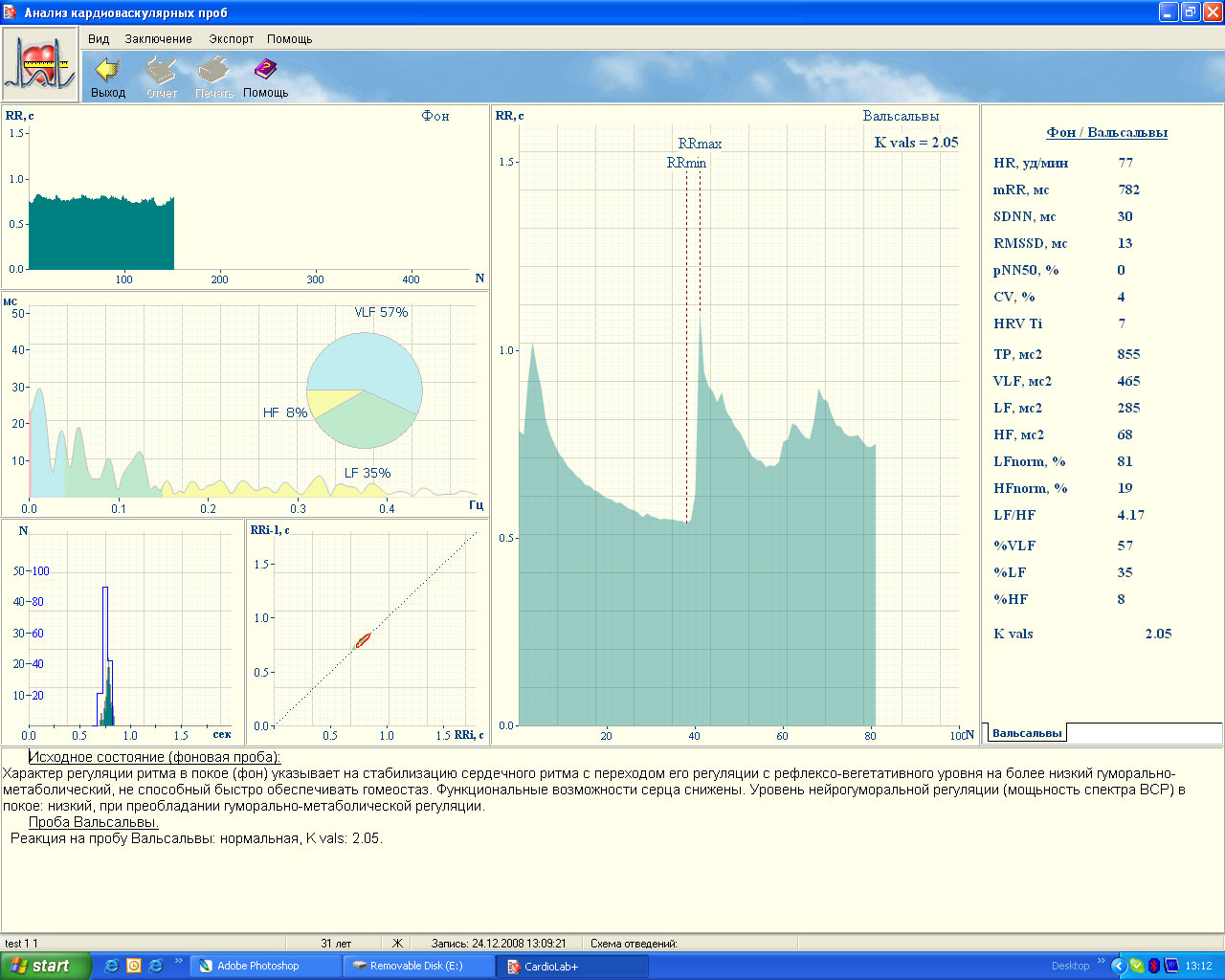Open the Экспорт menu

pos(232,39)
